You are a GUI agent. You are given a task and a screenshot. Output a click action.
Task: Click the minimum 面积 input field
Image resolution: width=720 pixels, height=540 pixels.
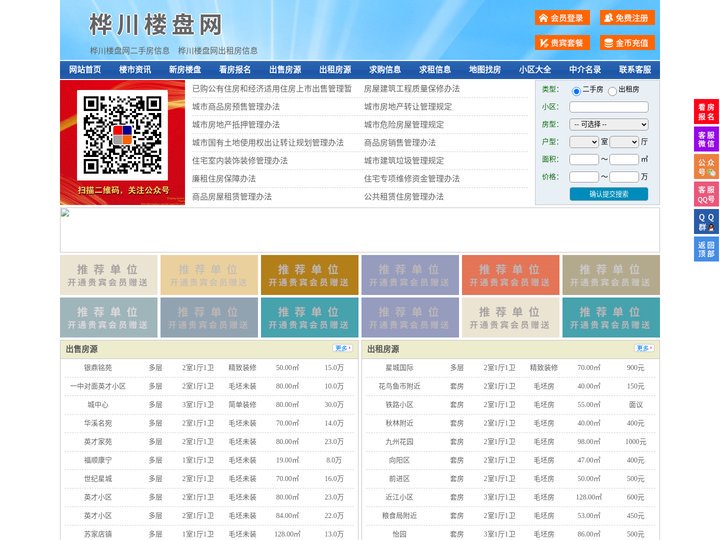pyautogui.click(x=584, y=159)
